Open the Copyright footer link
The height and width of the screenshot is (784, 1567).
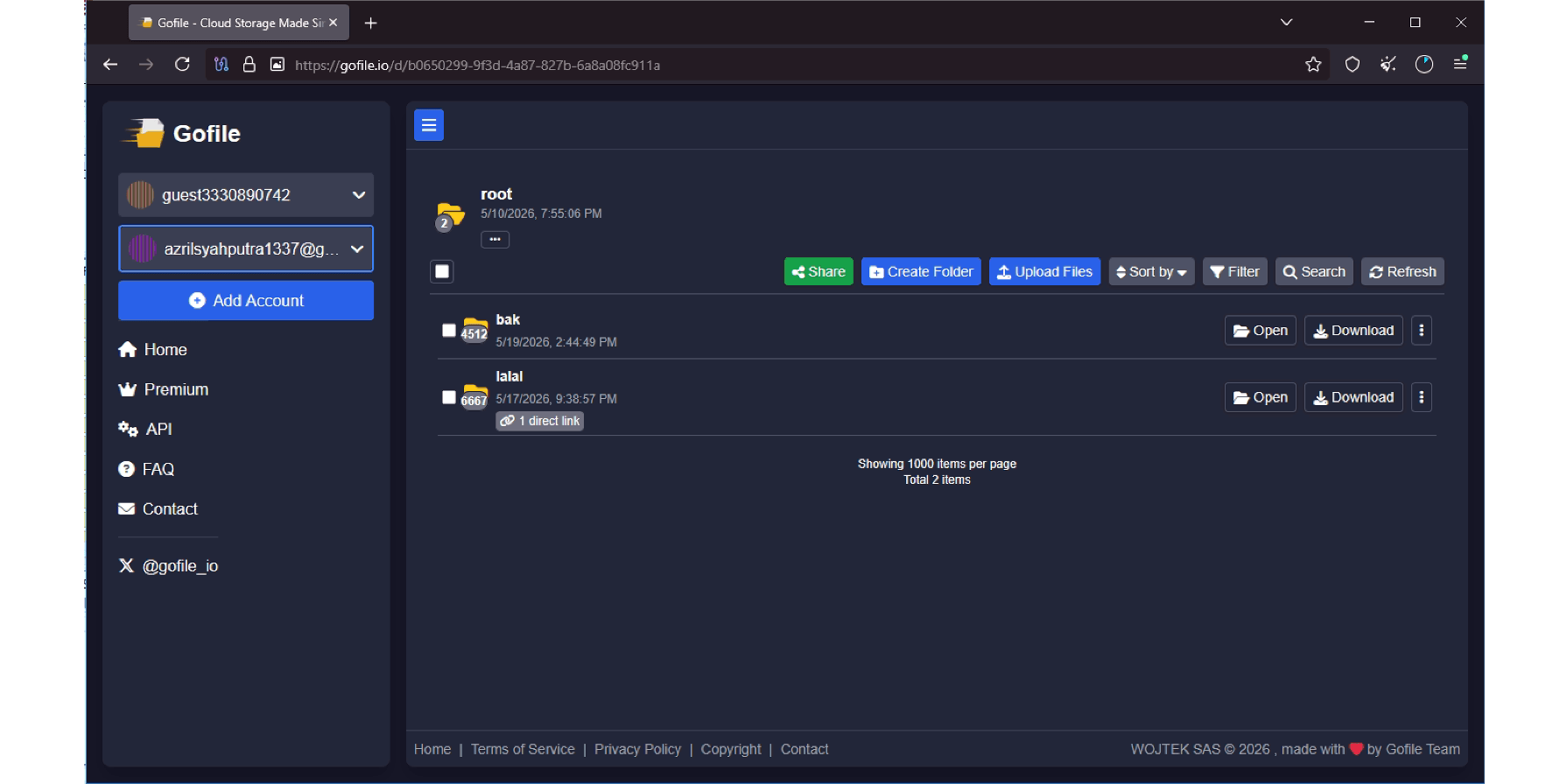tap(731, 749)
